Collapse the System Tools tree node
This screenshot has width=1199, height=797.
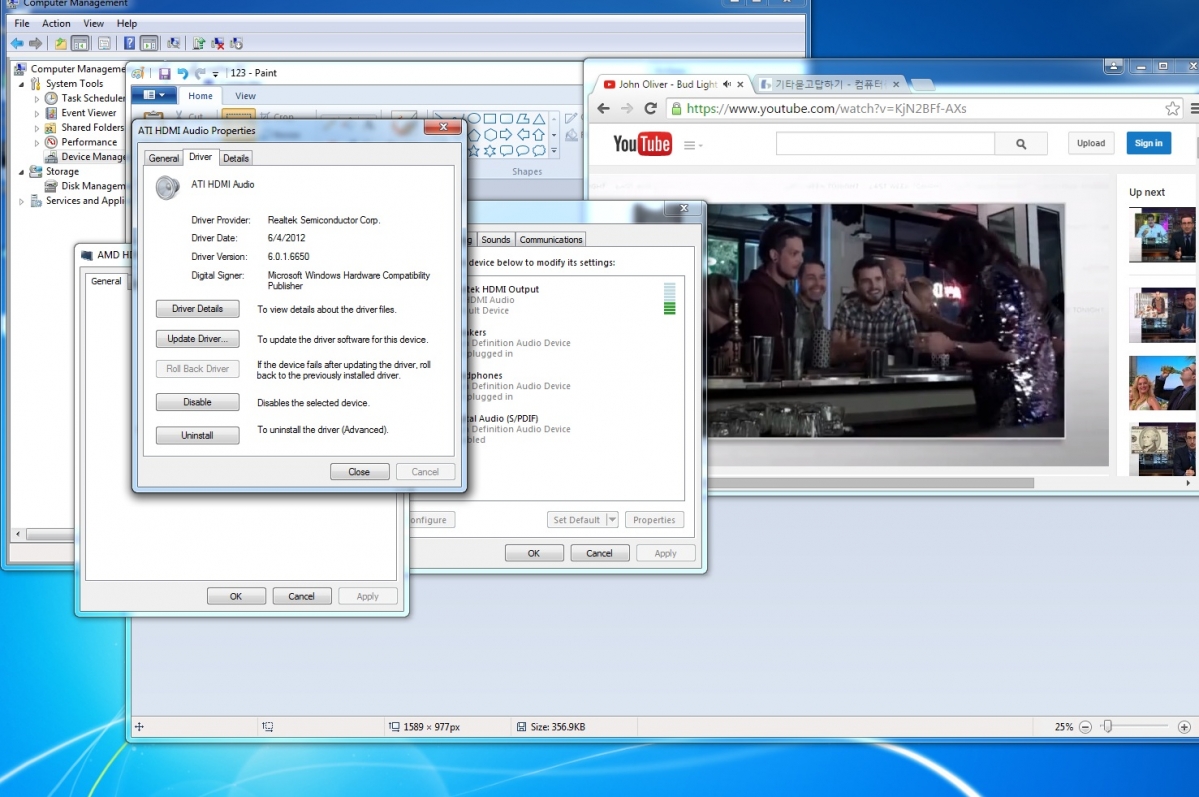point(22,84)
